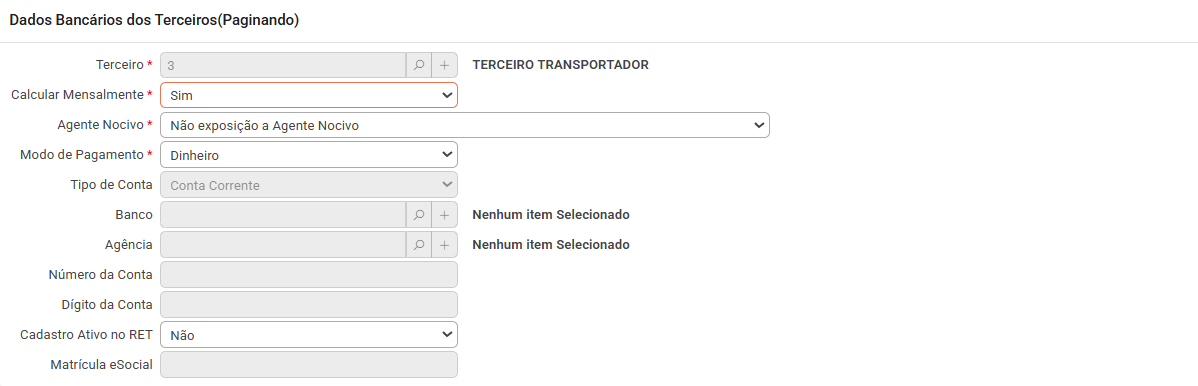This screenshot has height=386, width=1198.
Task: Select the Número da Conta field
Action: pos(309,274)
